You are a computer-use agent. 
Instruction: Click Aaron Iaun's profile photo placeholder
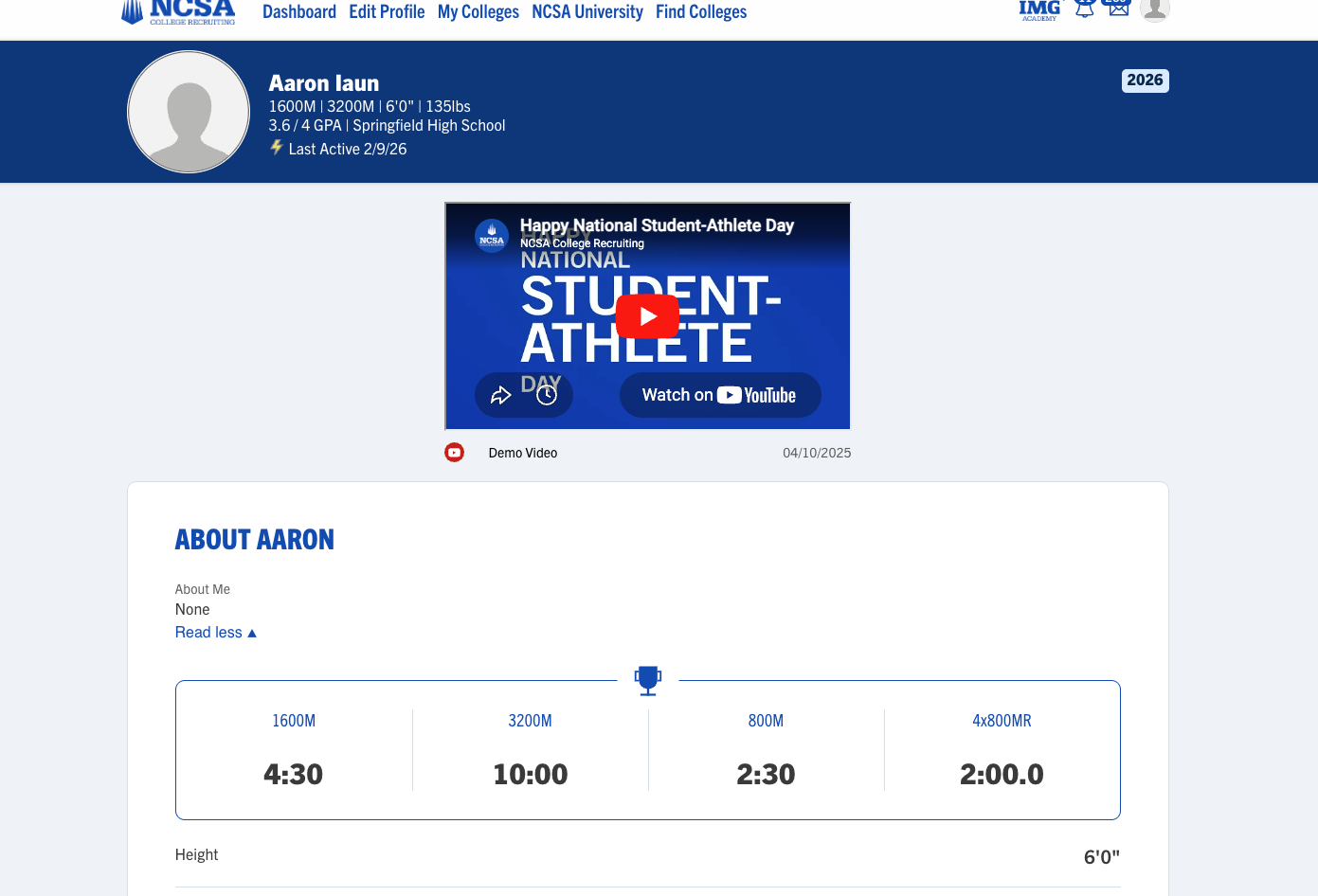pyautogui.click(x=189, y=112)
